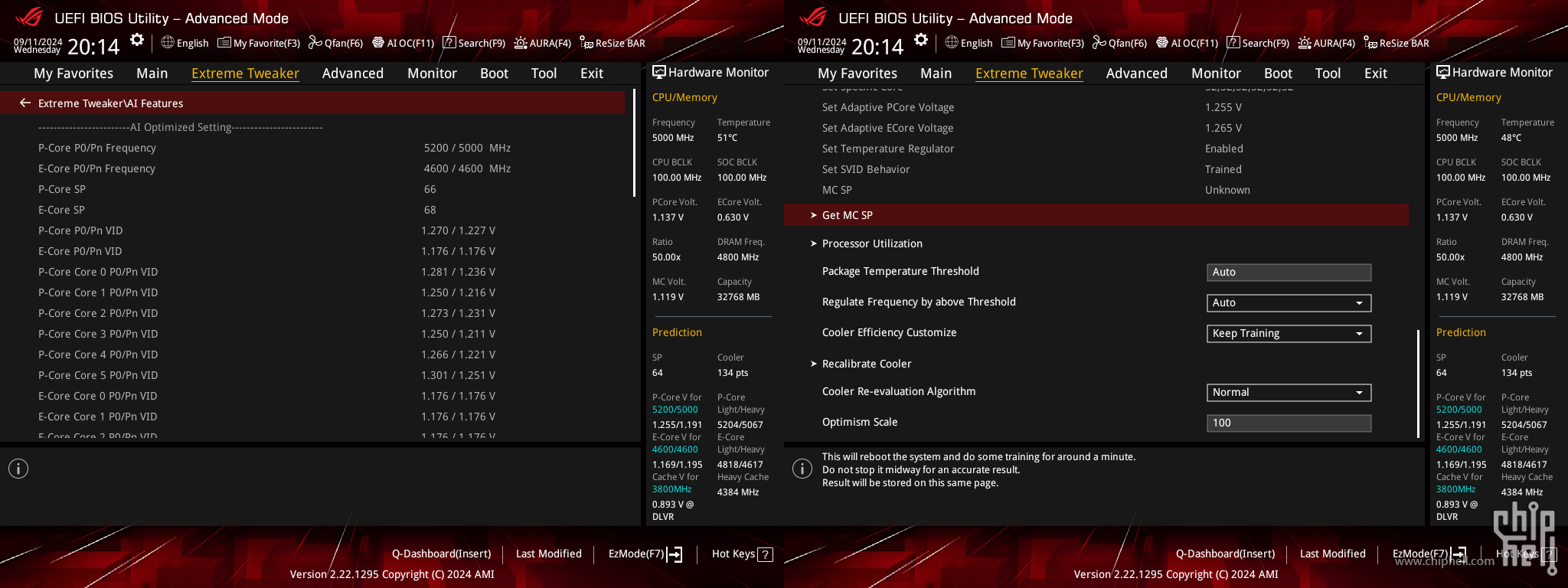Click the Hardware Monitor screen icon in right window
Viewport: 1568px width, 588px height.
[x=1442, y=72]
